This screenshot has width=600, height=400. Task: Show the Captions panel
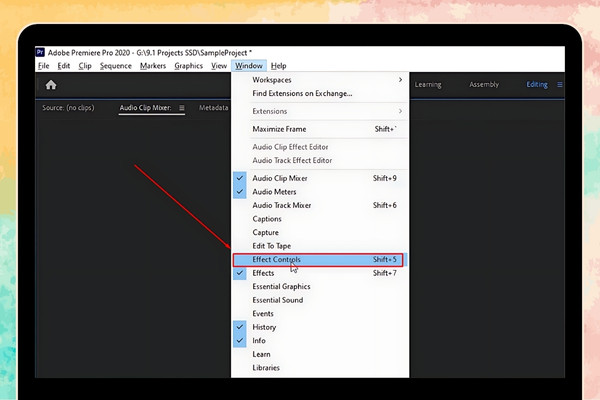tap(320, 219)
